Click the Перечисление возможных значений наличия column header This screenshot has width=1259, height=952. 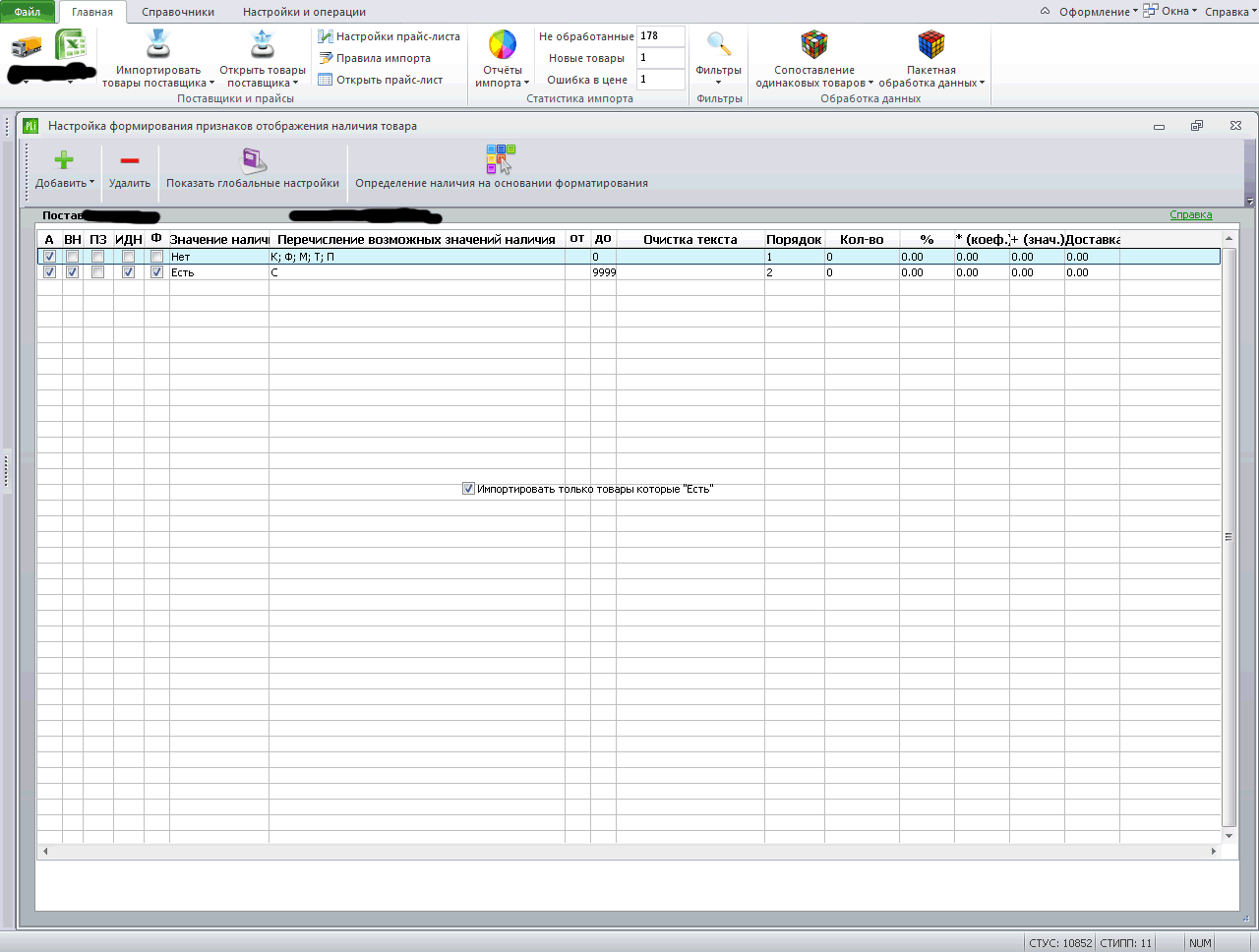click(x=417, y=239)
